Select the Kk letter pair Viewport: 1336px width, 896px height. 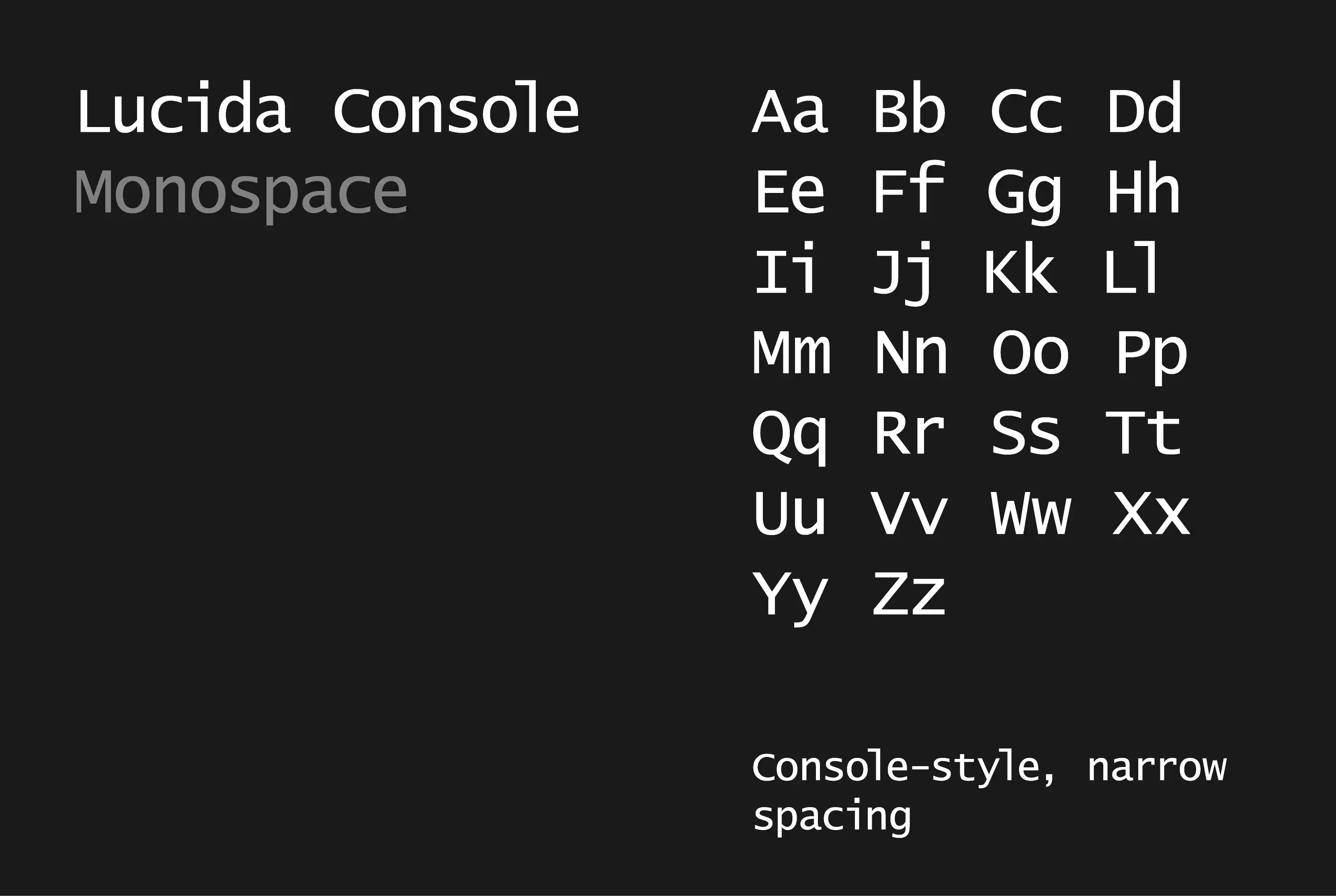tap(1021, 269)
